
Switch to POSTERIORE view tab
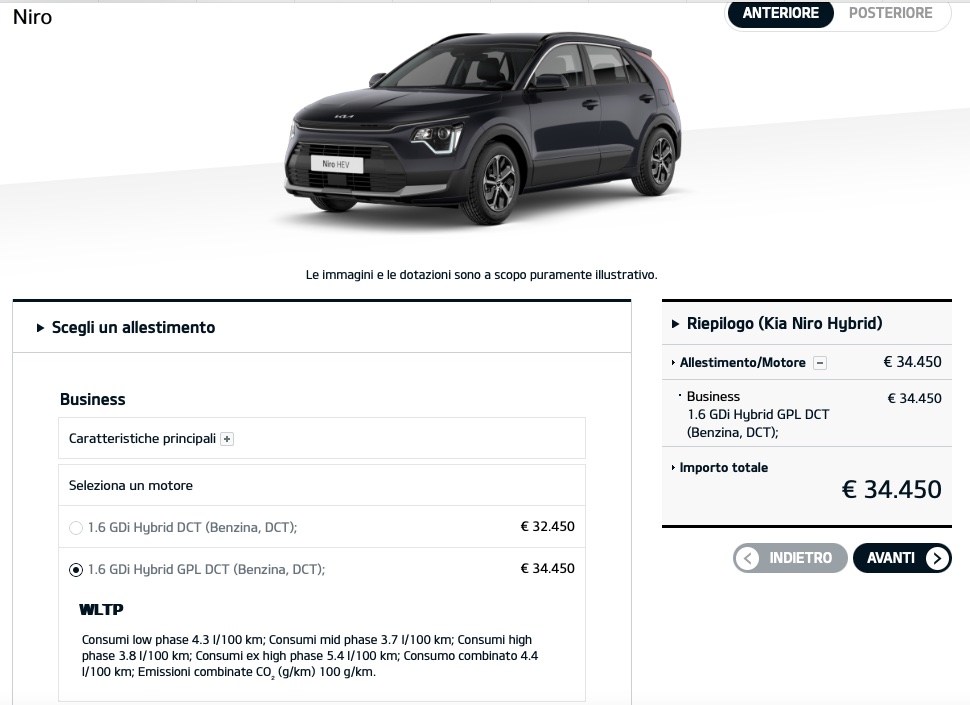coord(890,13)
